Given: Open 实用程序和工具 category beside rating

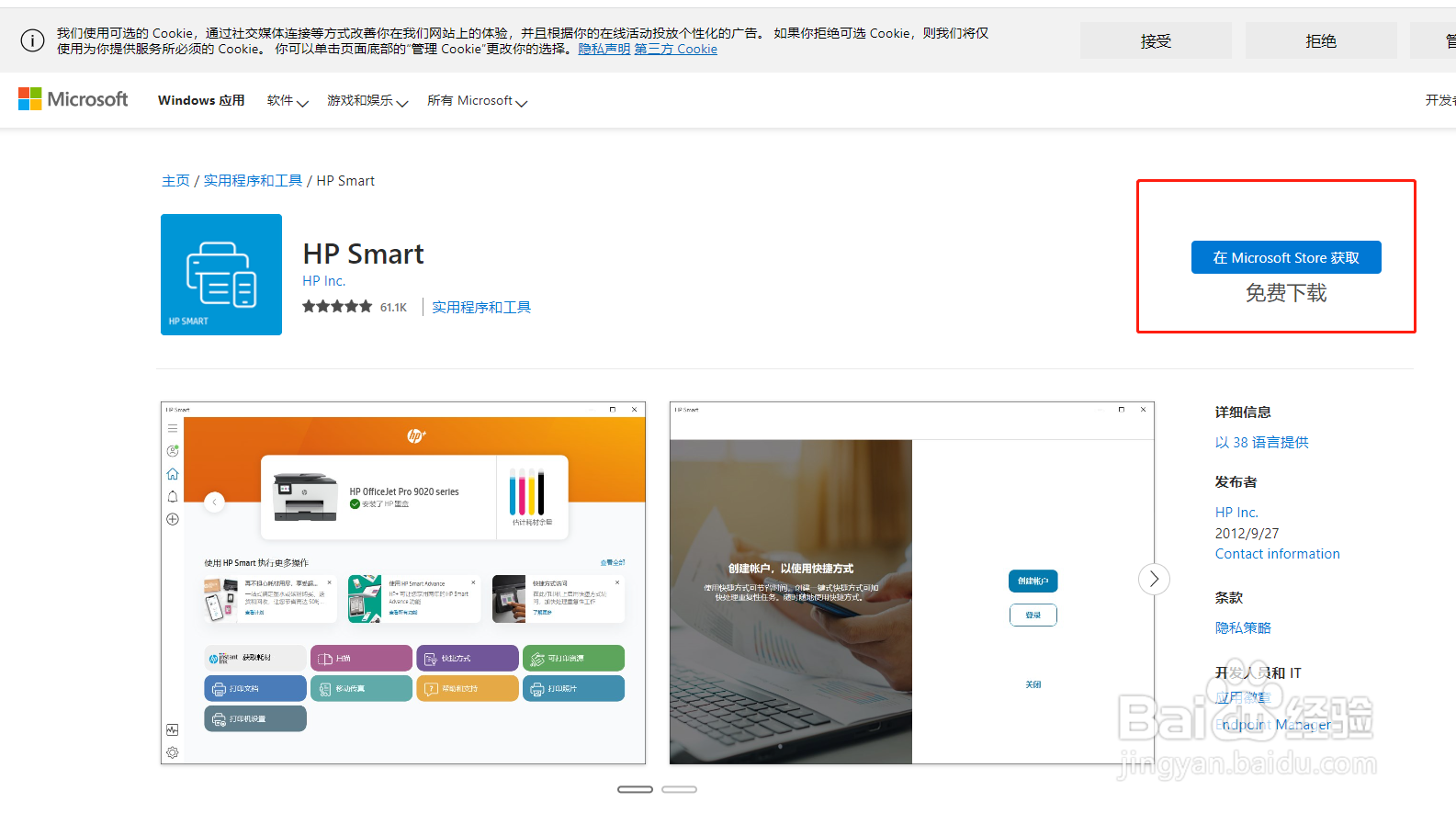Looking at the screenshot, I should coord(481,307).
